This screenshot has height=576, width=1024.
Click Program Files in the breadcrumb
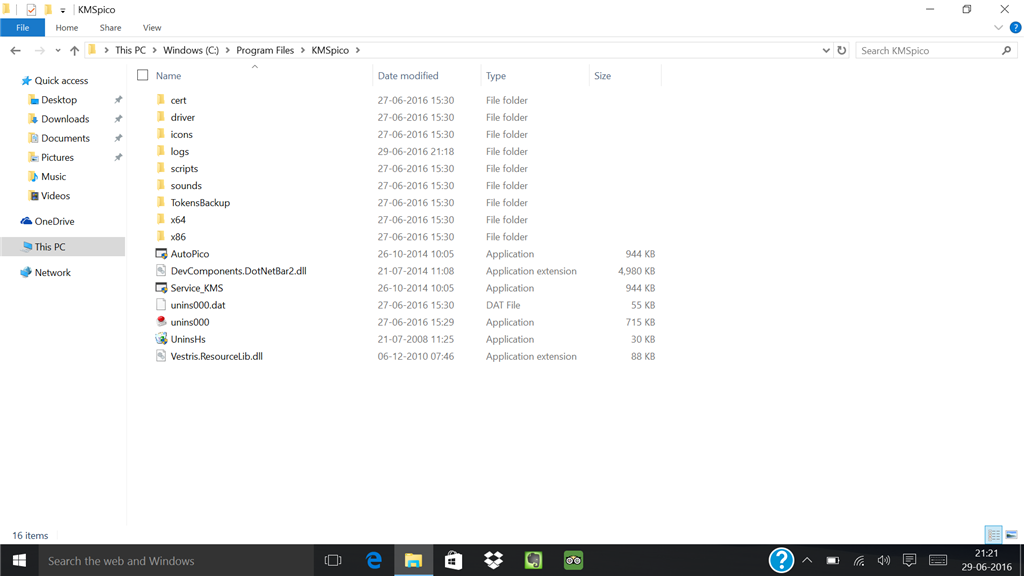click(x=265, y=50)
